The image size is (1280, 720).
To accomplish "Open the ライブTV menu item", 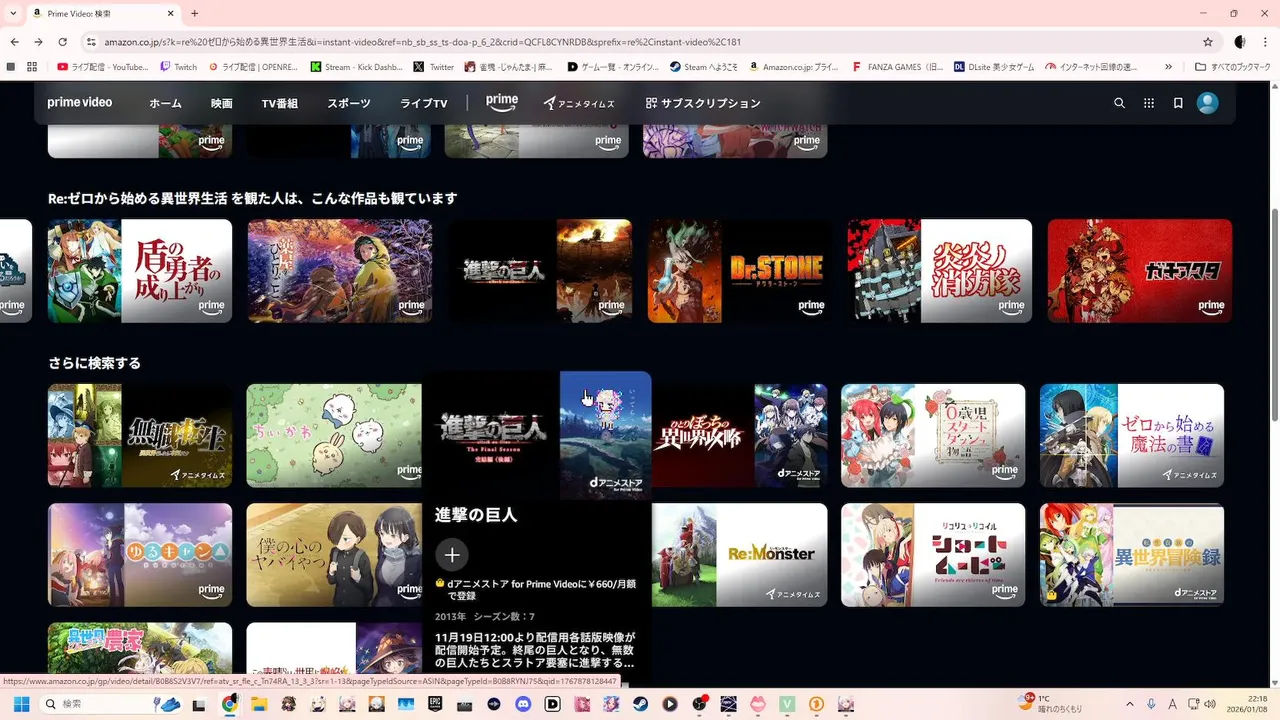I will click(424, 103).
